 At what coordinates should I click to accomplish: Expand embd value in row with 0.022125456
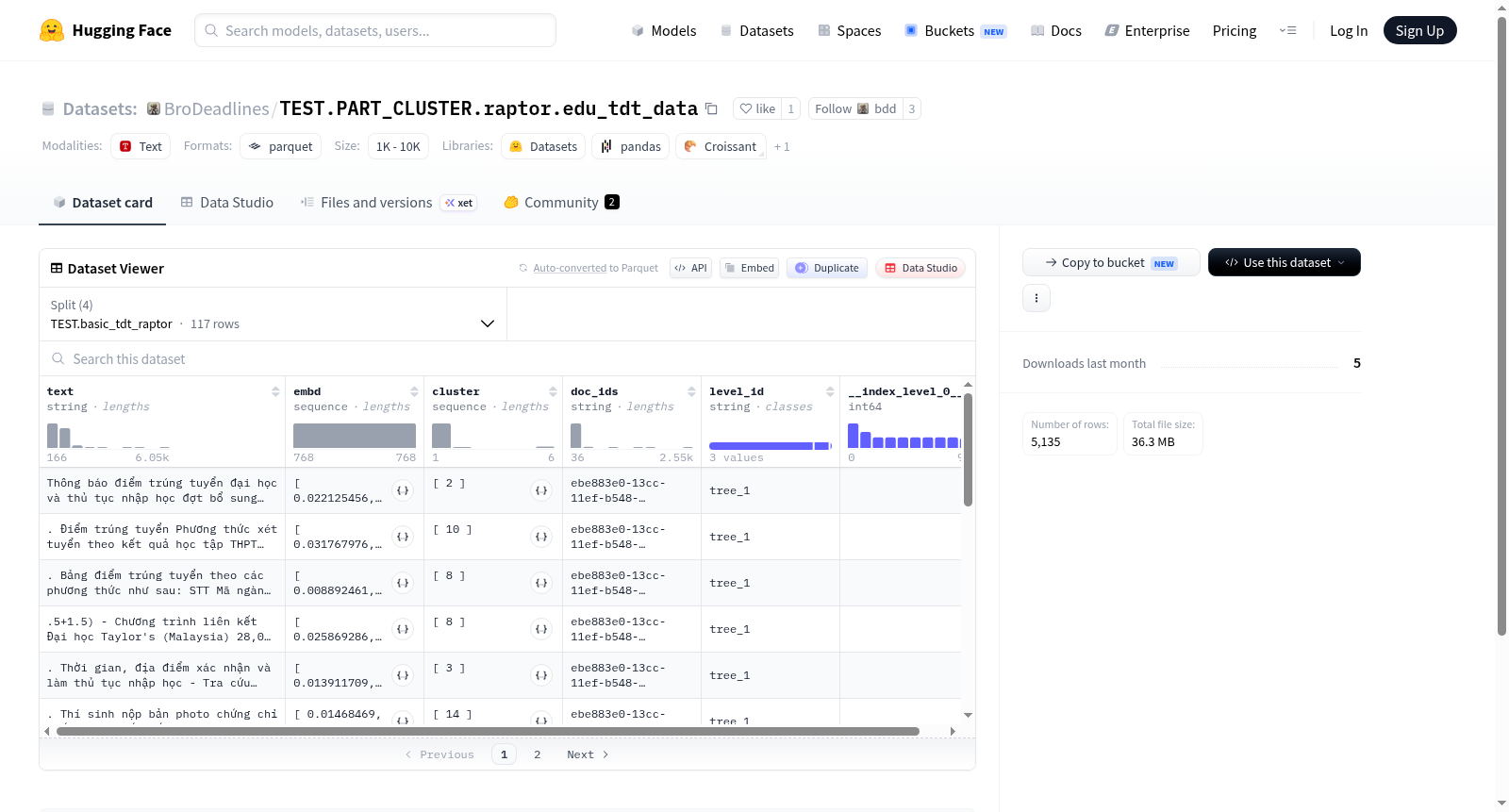pos(403,490)
